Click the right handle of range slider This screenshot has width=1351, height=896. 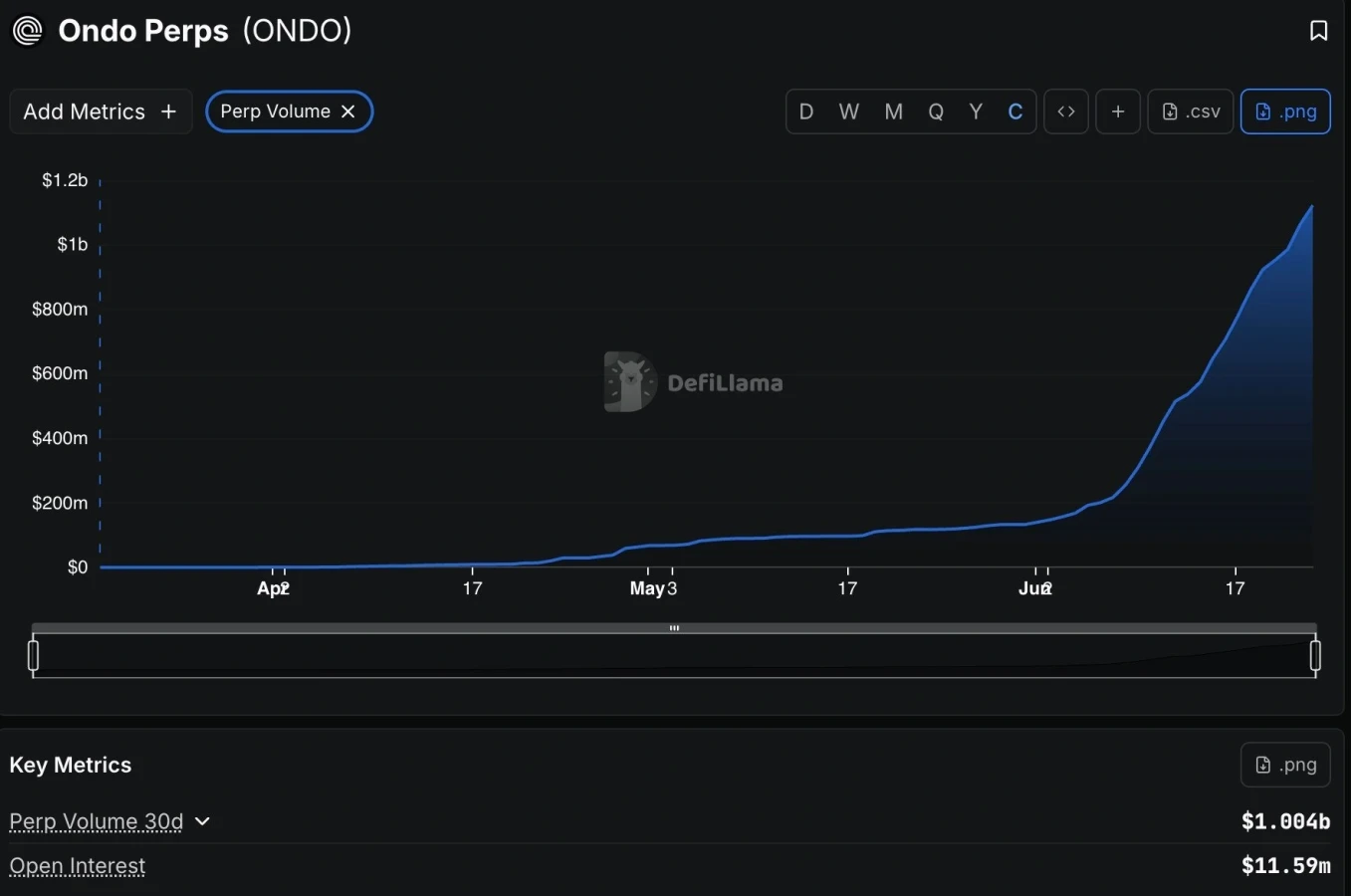[1315, 656]
